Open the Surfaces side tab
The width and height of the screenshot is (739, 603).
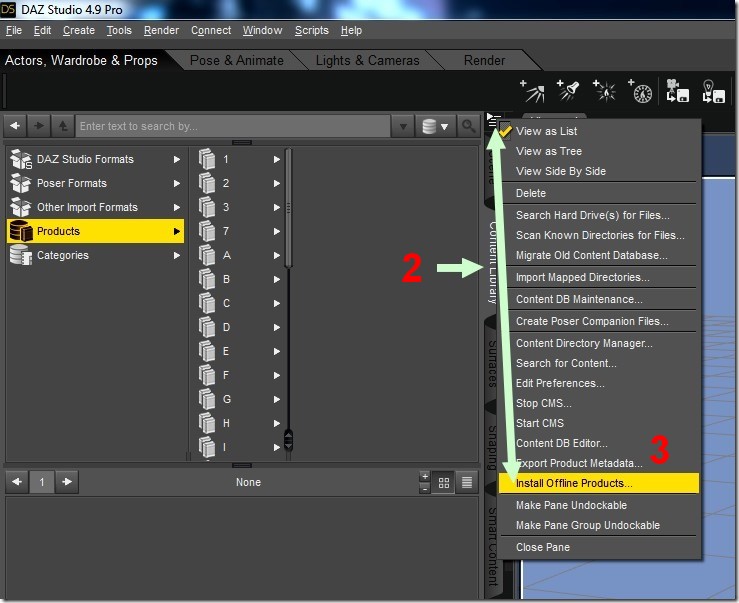point(492,363)
